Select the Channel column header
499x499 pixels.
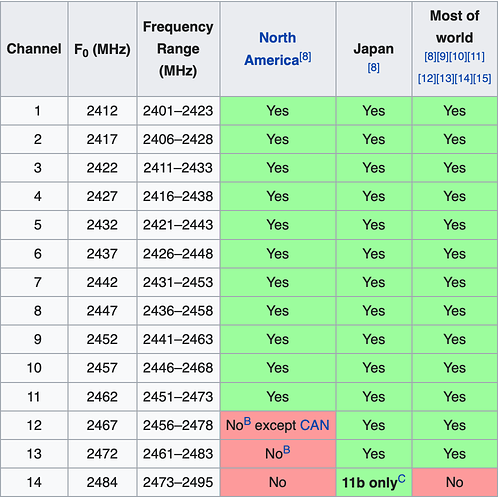click(x=34, y=49)
